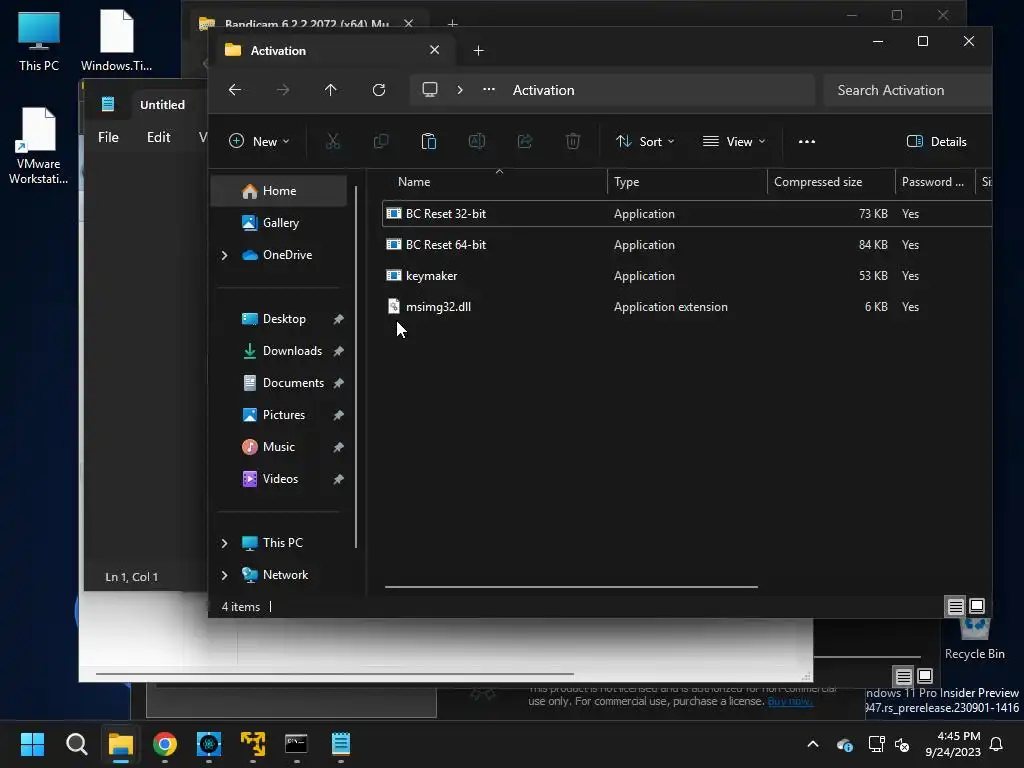Click the horizontal scrollbar in file list
This screenshot has height=768, width=1024.
click(x=571, y=587)
